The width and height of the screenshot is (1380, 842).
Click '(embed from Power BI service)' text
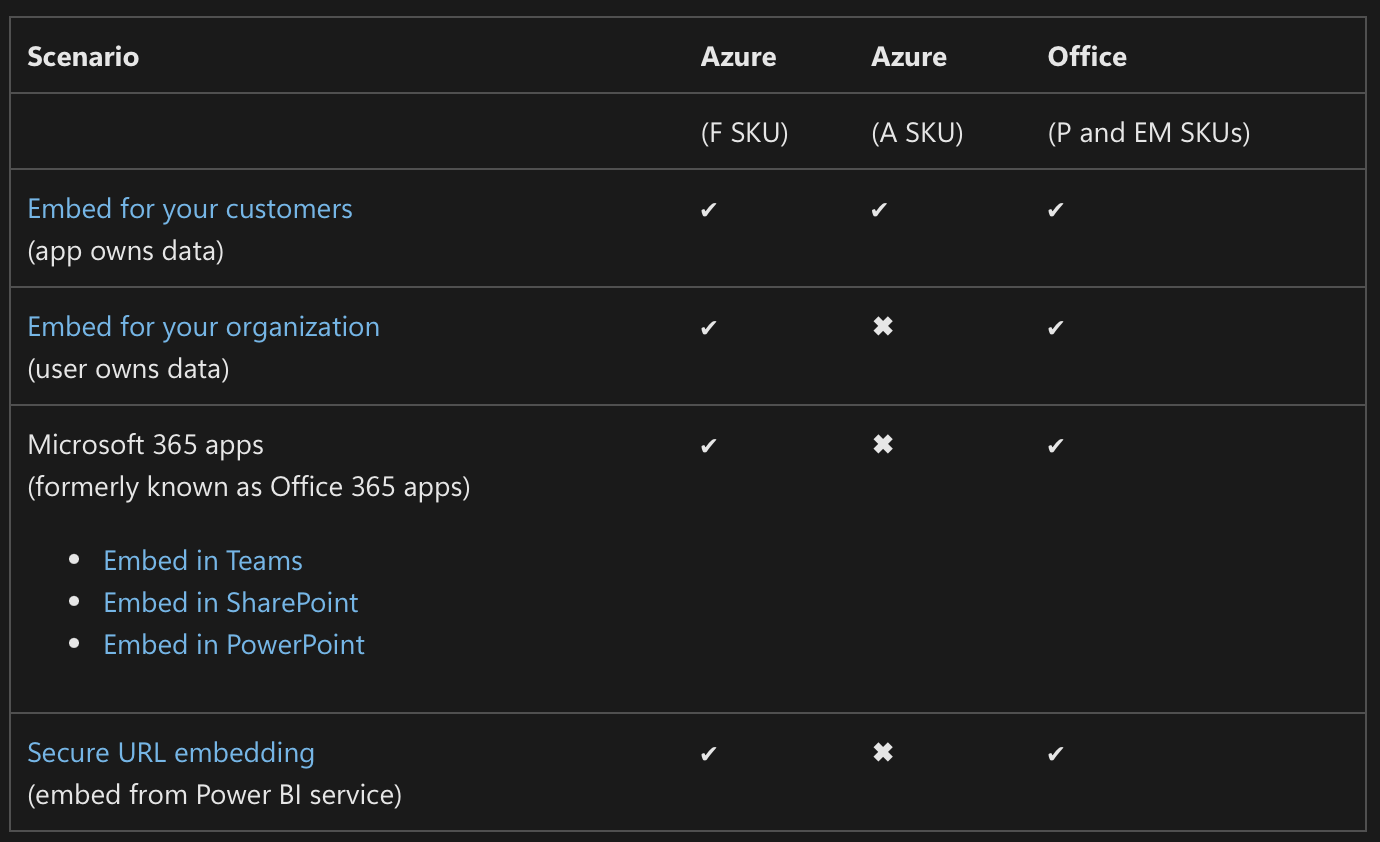click(215, 795)
